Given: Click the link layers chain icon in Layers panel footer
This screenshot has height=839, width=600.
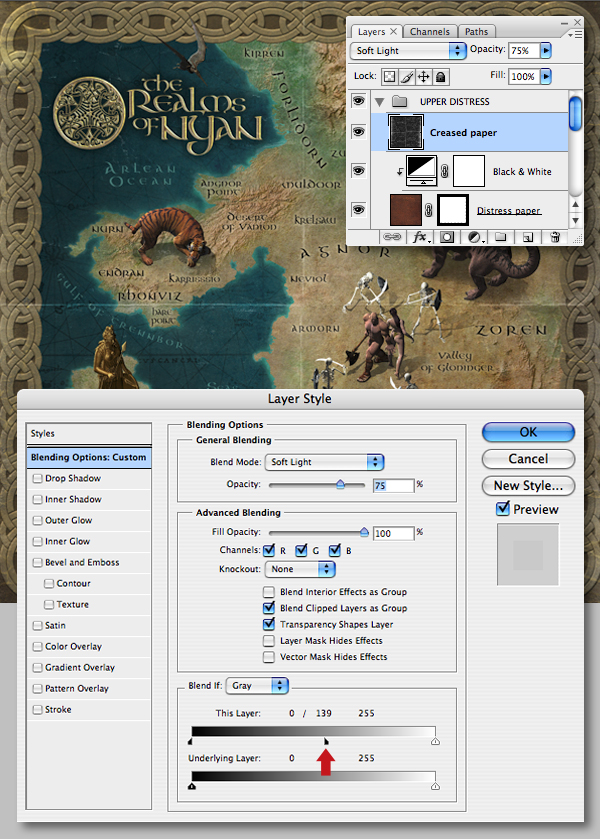Looking at the screenshot, I should [392, 237].
